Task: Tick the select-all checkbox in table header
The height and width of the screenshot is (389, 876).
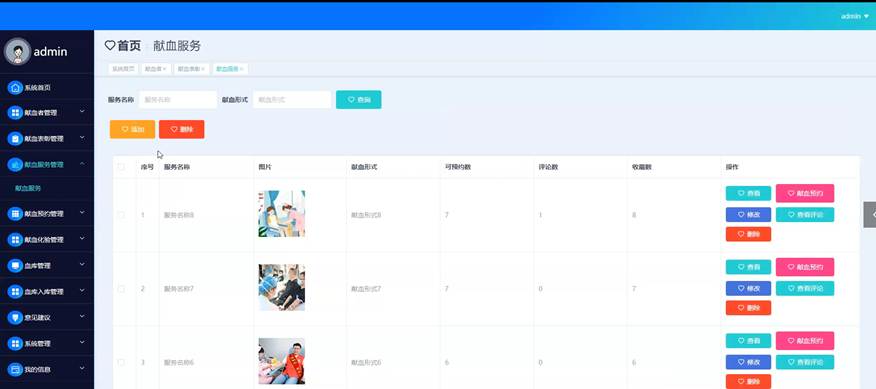Action: click(x=121, y=167)
